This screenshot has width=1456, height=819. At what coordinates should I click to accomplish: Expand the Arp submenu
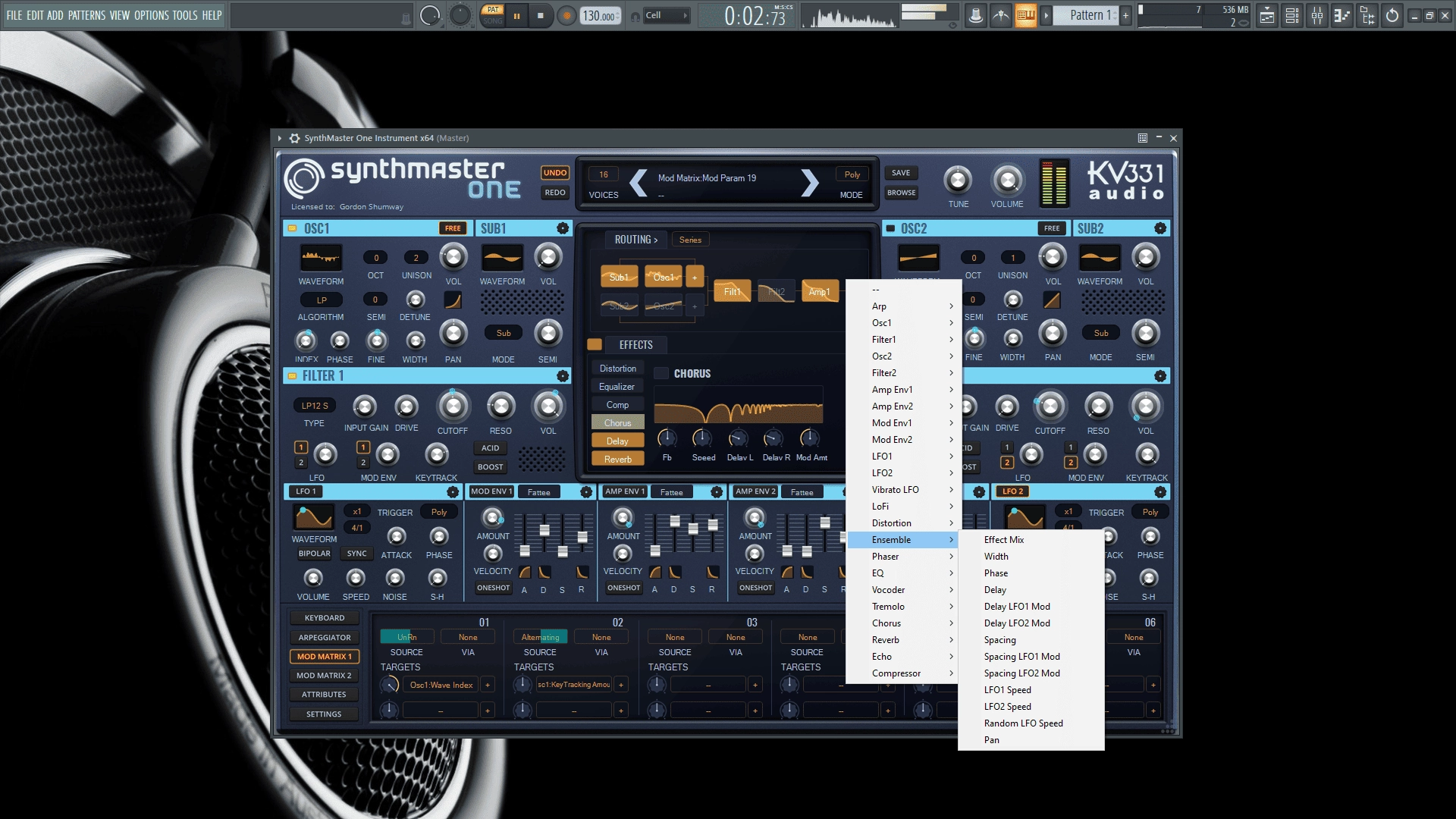pos(904,306)
